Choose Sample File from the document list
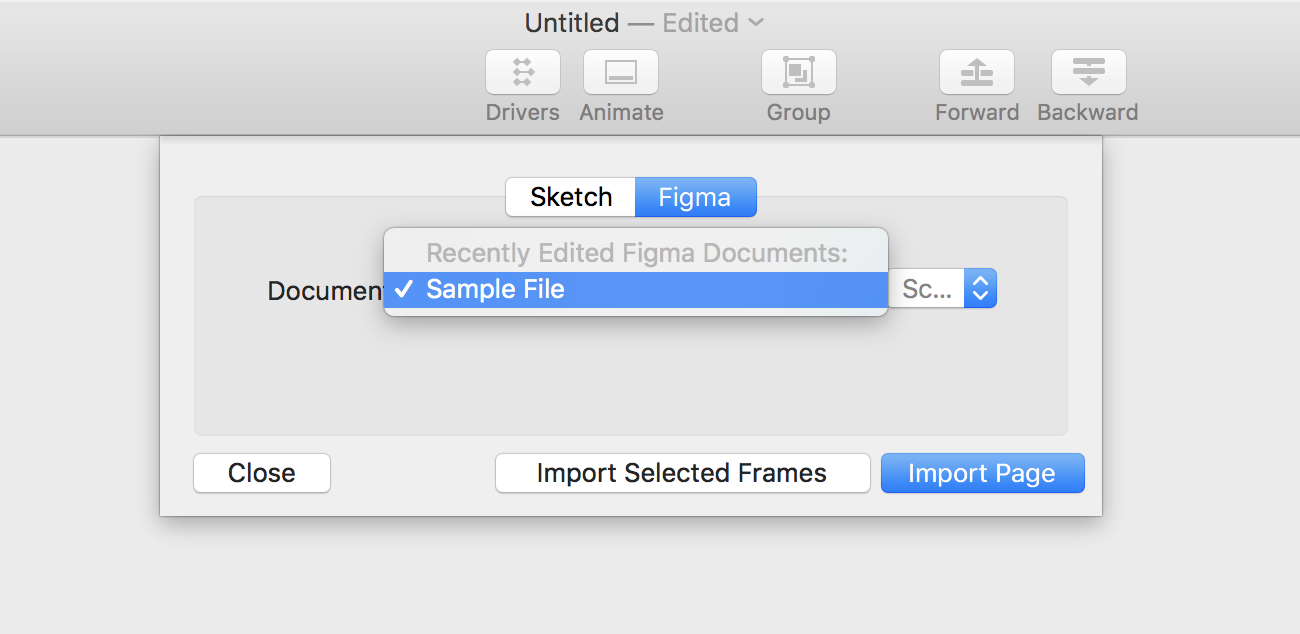 tap(496, 290)
